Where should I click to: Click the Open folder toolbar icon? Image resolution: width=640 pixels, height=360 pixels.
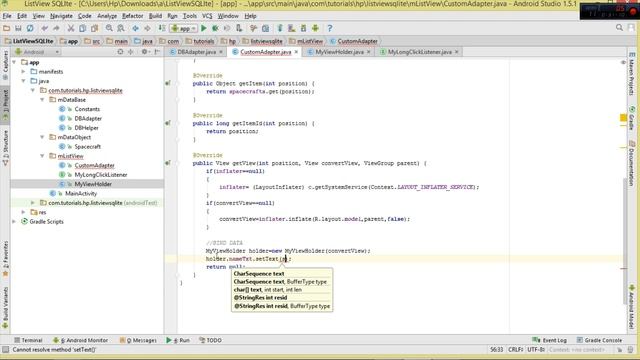[7, 28]
